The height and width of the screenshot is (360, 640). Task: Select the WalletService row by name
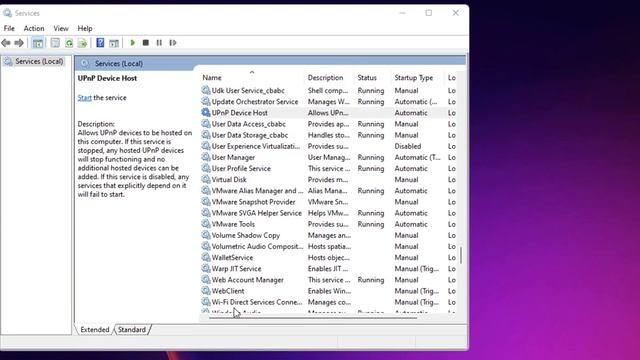click(232, 258)
